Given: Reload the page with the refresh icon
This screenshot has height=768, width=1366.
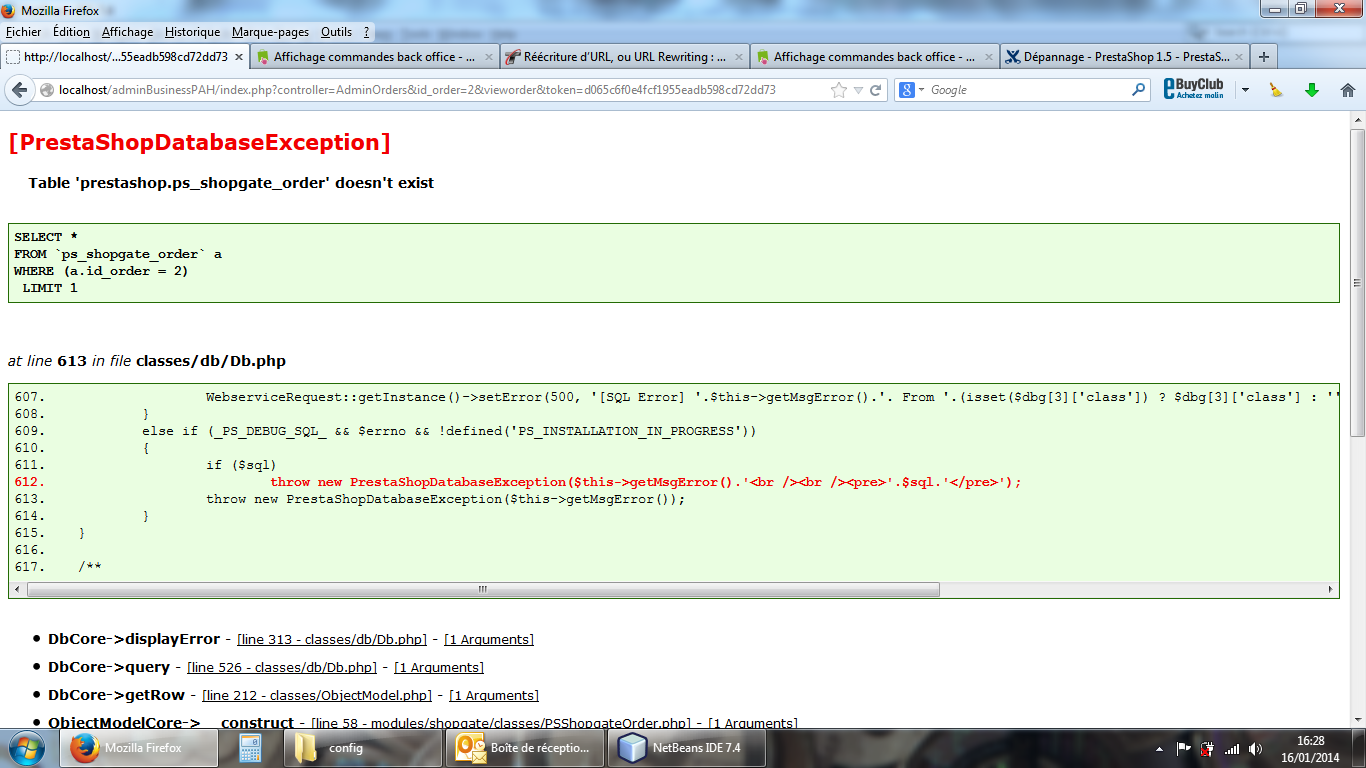Looking at the screenshot, I should click(x=876, y=90).
